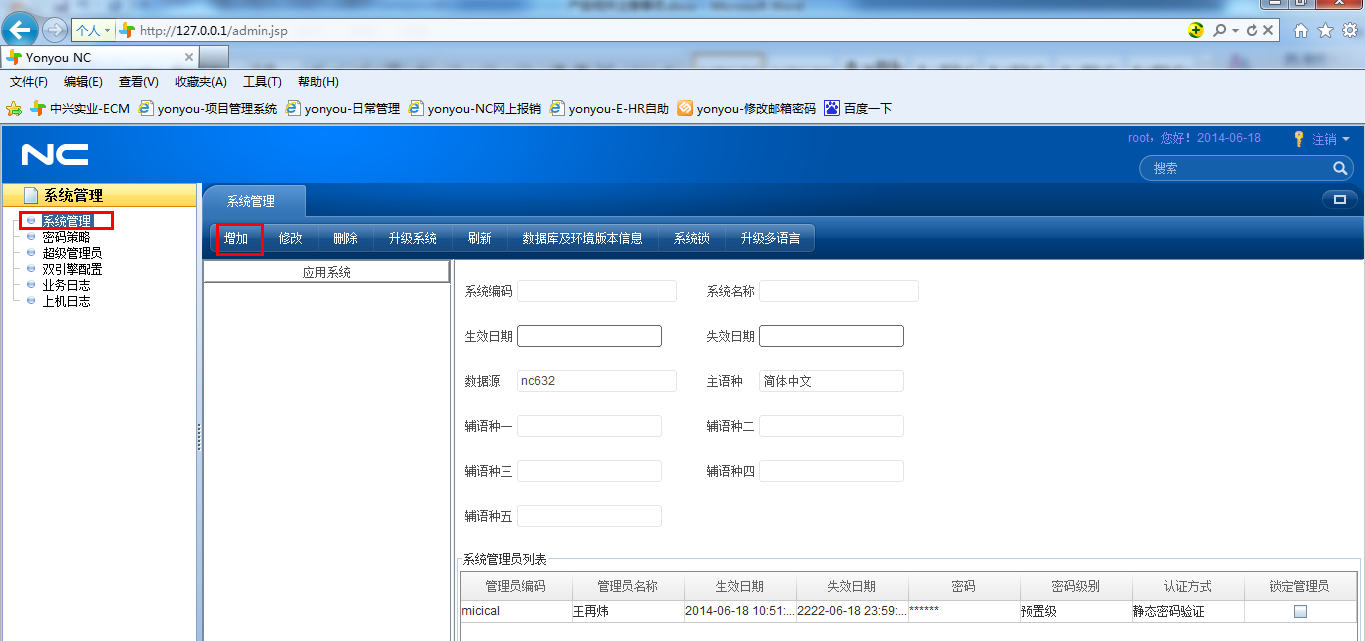Screen dimensions: 1365x641
Task: Click the refresh icon in address bar
Action: pyautogui.click(x=1252, y=31)
